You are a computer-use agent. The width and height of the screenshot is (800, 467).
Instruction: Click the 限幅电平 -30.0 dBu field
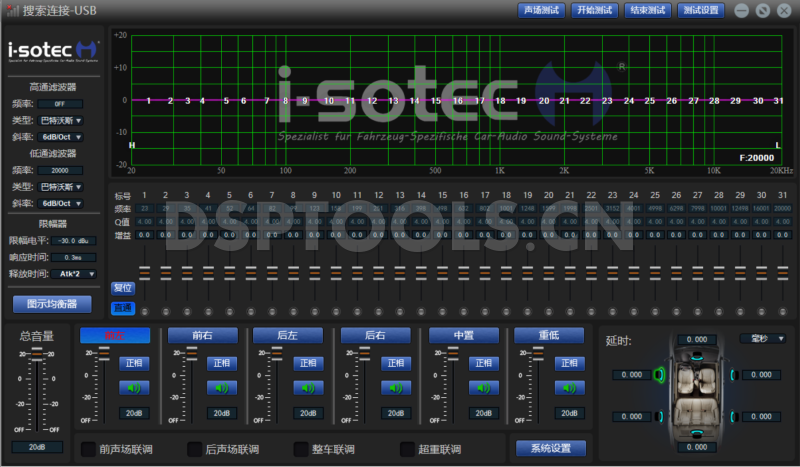(x=73, y=240)
